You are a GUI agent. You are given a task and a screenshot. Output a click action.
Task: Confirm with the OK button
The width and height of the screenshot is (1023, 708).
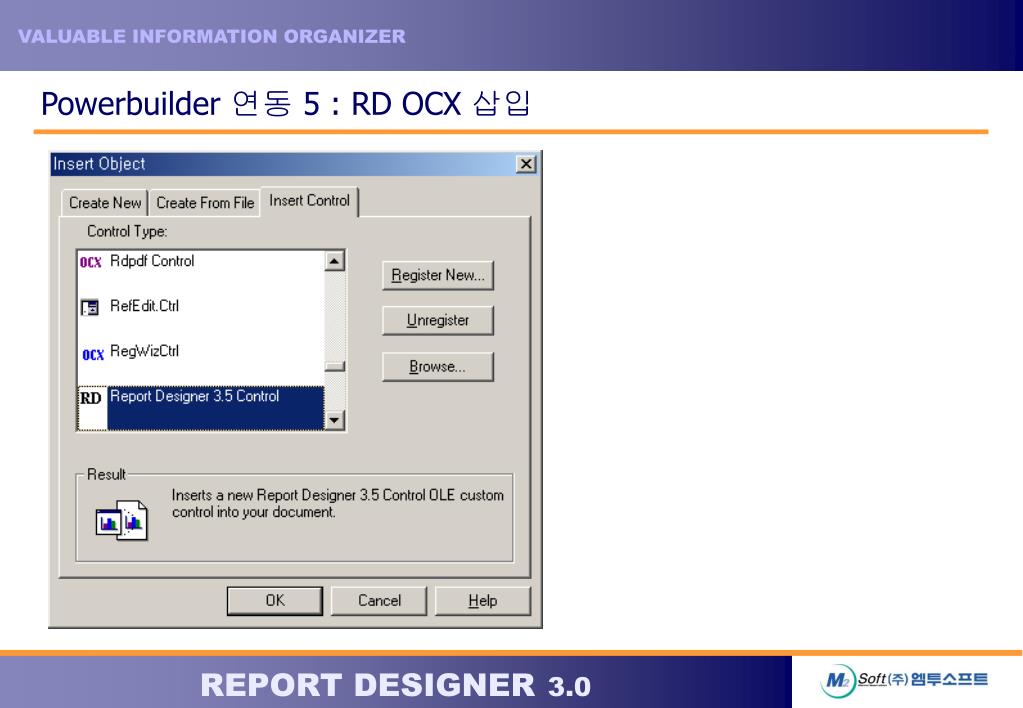point(275,600)
